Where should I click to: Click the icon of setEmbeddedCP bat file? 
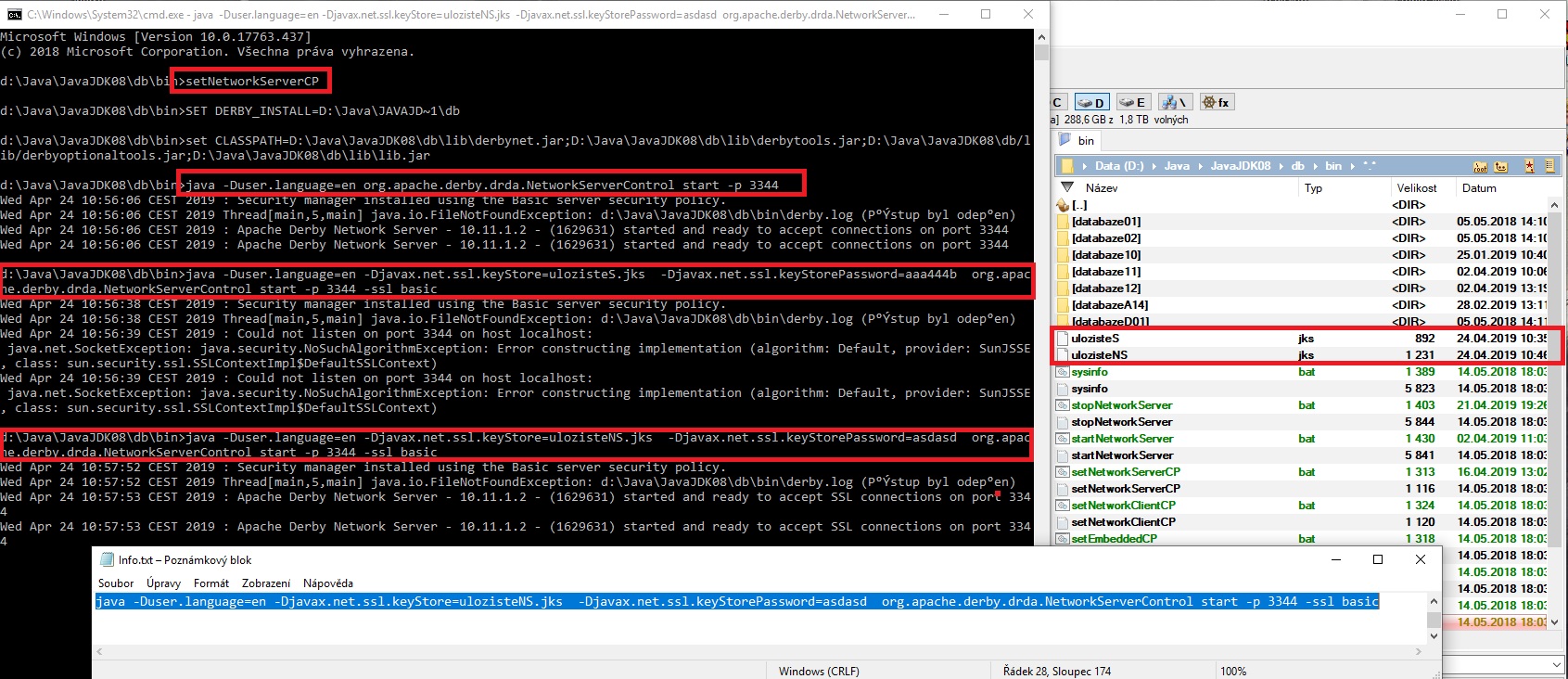pyautogui.click(x=1063, y=539)
